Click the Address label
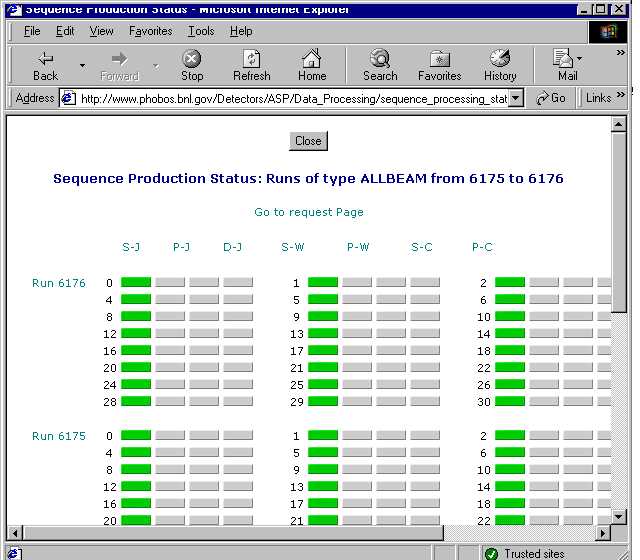 pyautogui.click(x=35, y=98)
